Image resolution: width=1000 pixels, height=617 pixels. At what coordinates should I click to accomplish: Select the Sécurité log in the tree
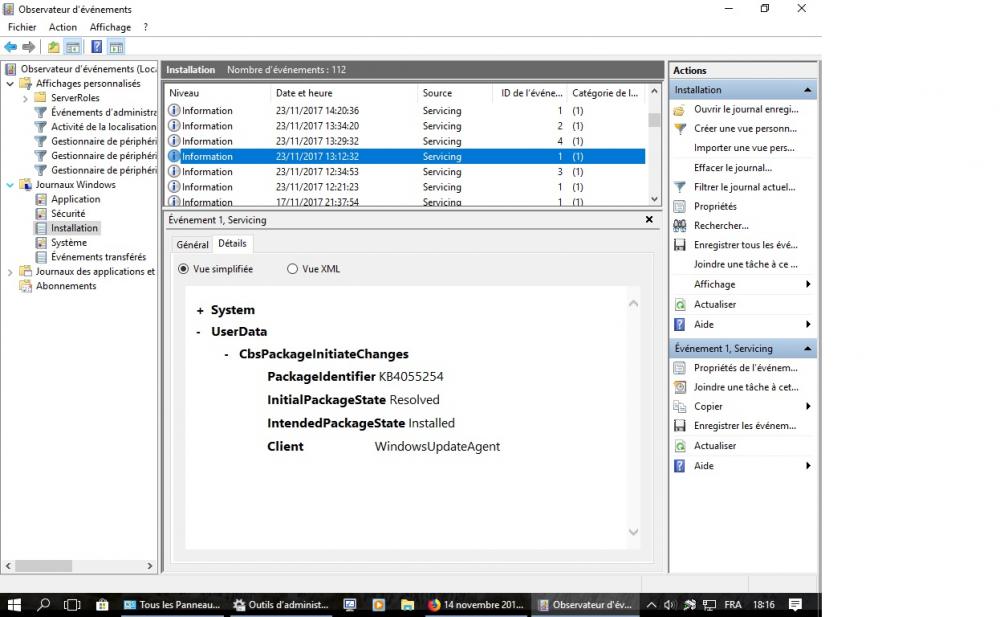[68, 214]
